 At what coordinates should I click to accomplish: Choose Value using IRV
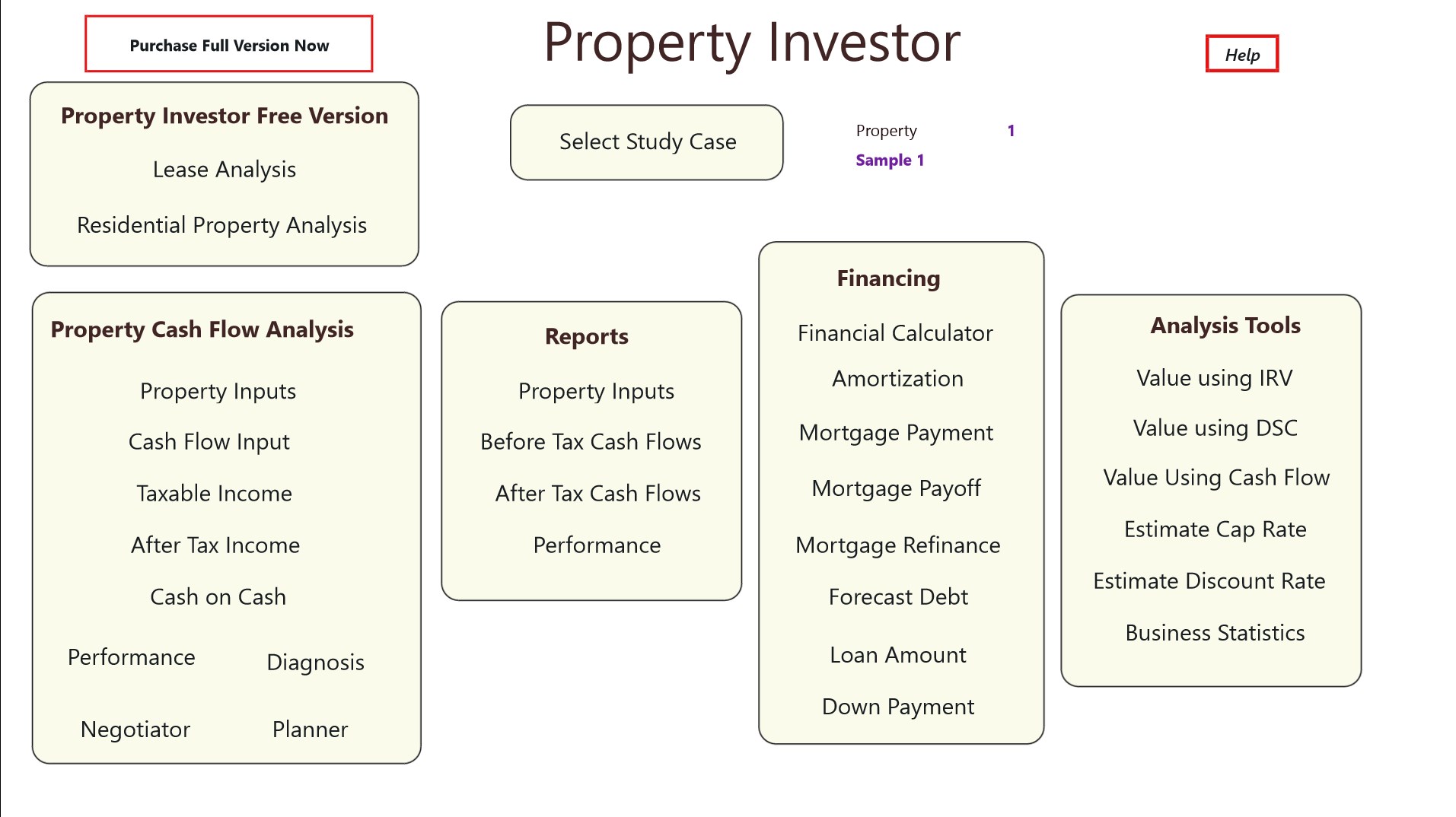tap(1214, 378)
